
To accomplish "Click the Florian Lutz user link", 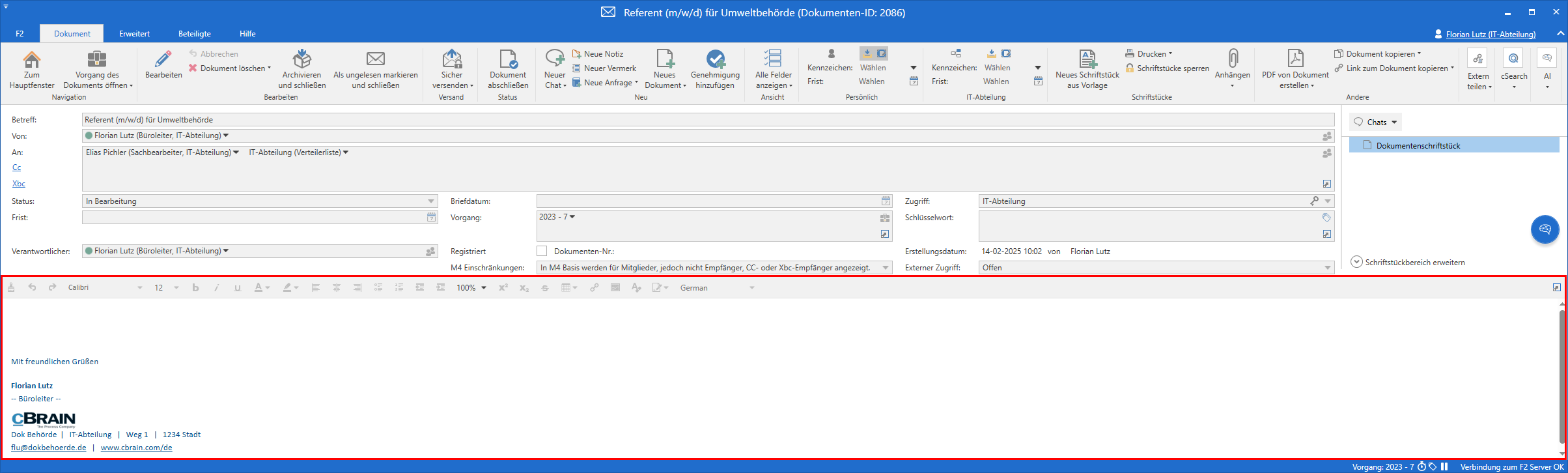I will coord(1488,34).
